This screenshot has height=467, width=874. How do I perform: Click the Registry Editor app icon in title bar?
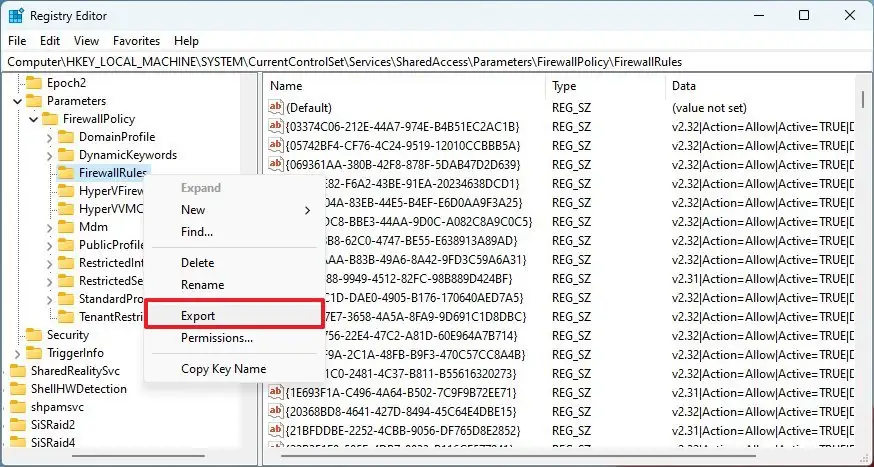tap(16, 15)
